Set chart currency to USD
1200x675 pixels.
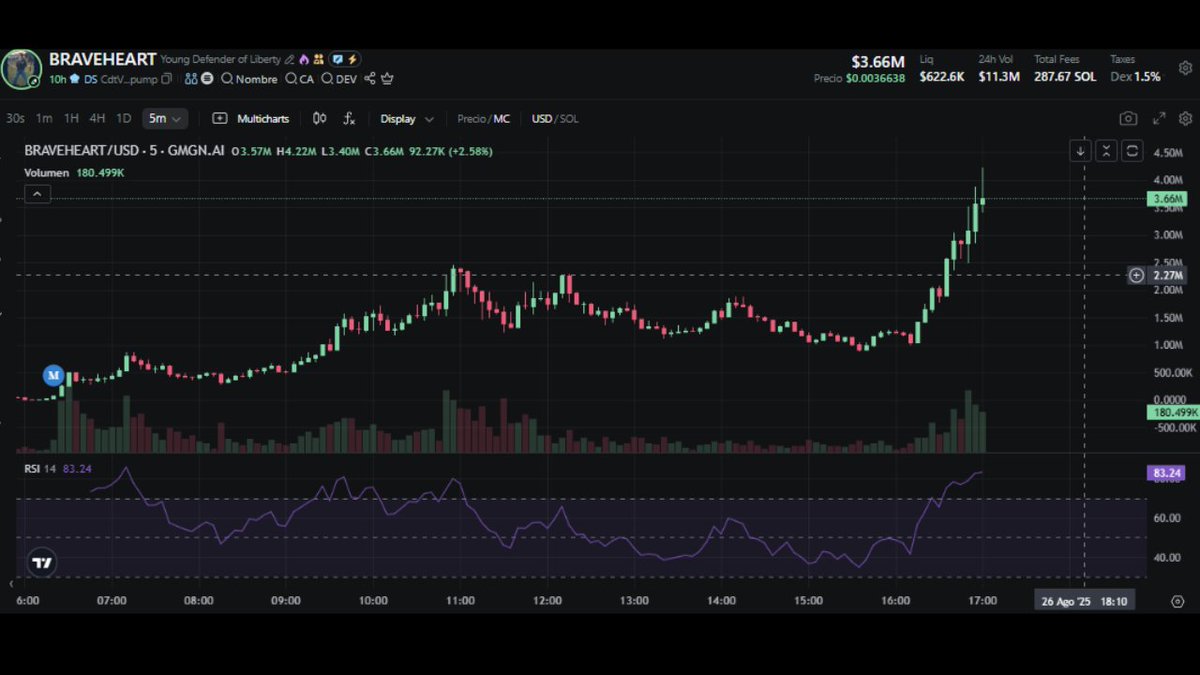[x=542, y=118]
